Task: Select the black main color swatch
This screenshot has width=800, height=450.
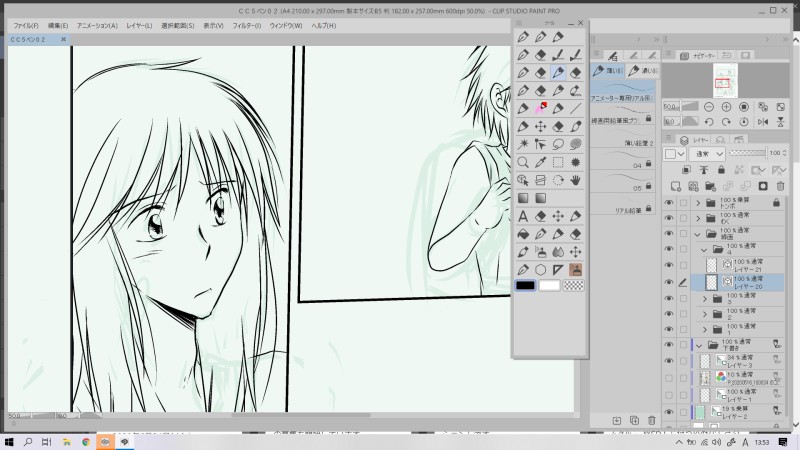Action: (525, 285)
